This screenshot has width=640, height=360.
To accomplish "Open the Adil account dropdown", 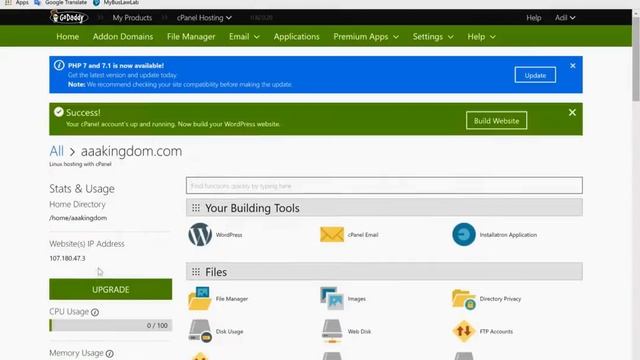I will pos(565,18).
